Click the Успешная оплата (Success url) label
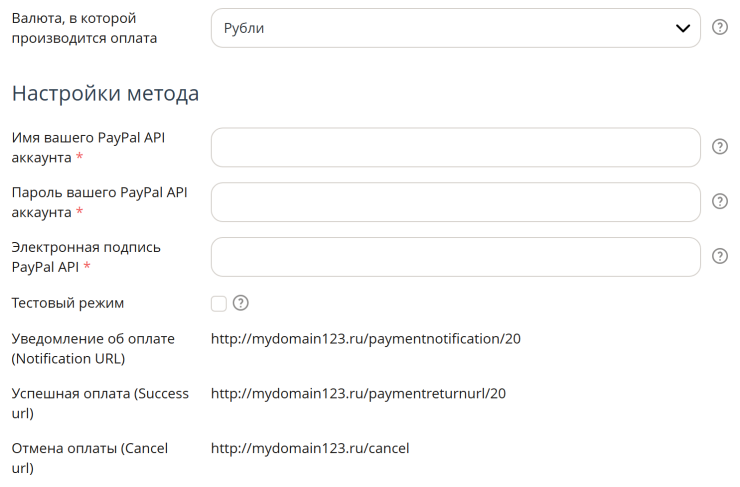740x487 pixels. [x=100, y=403]
